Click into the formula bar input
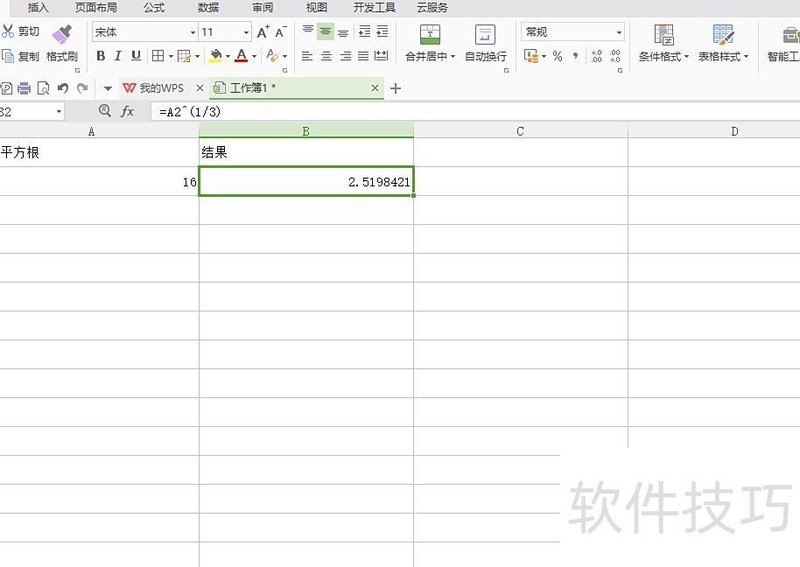This screenshot has height=567, width=800. click(474, 112)
